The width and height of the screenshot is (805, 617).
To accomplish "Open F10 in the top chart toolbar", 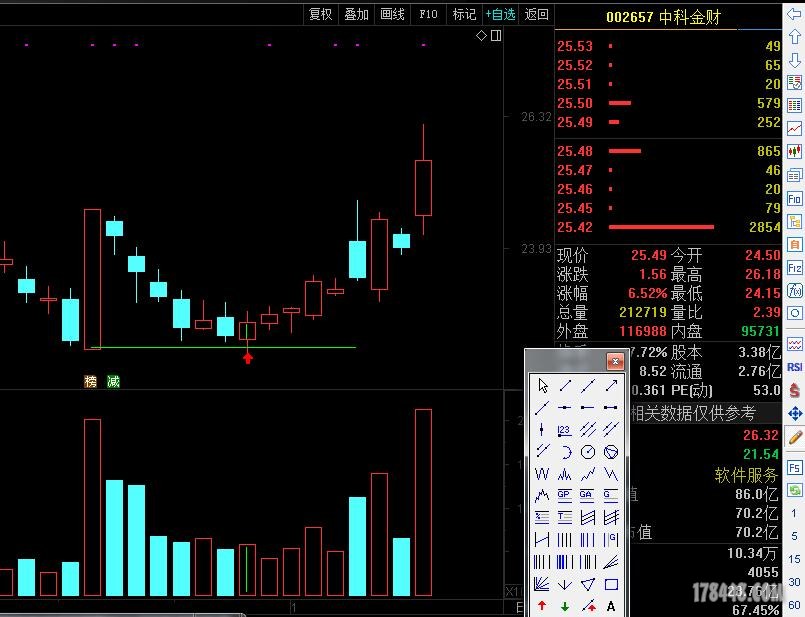I will point(428,14).
